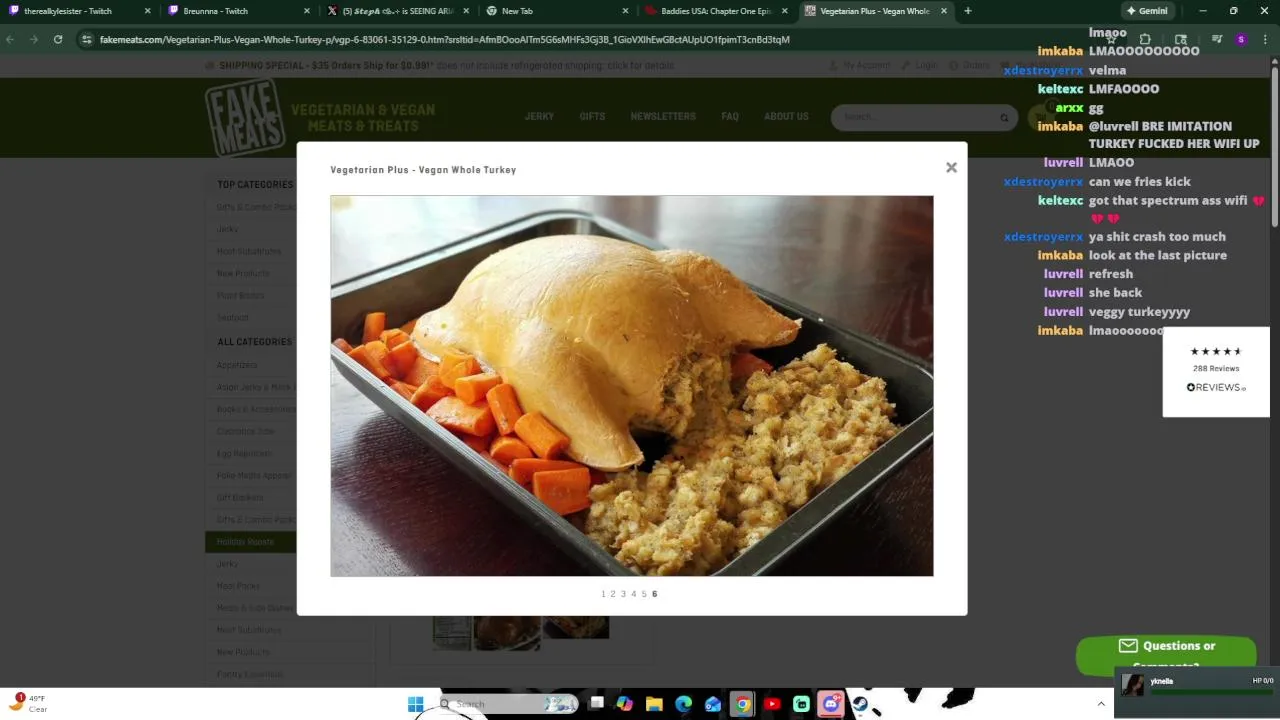Open the ABOUT US nav item
The image size is (1280, 720).
pos(786,116)
